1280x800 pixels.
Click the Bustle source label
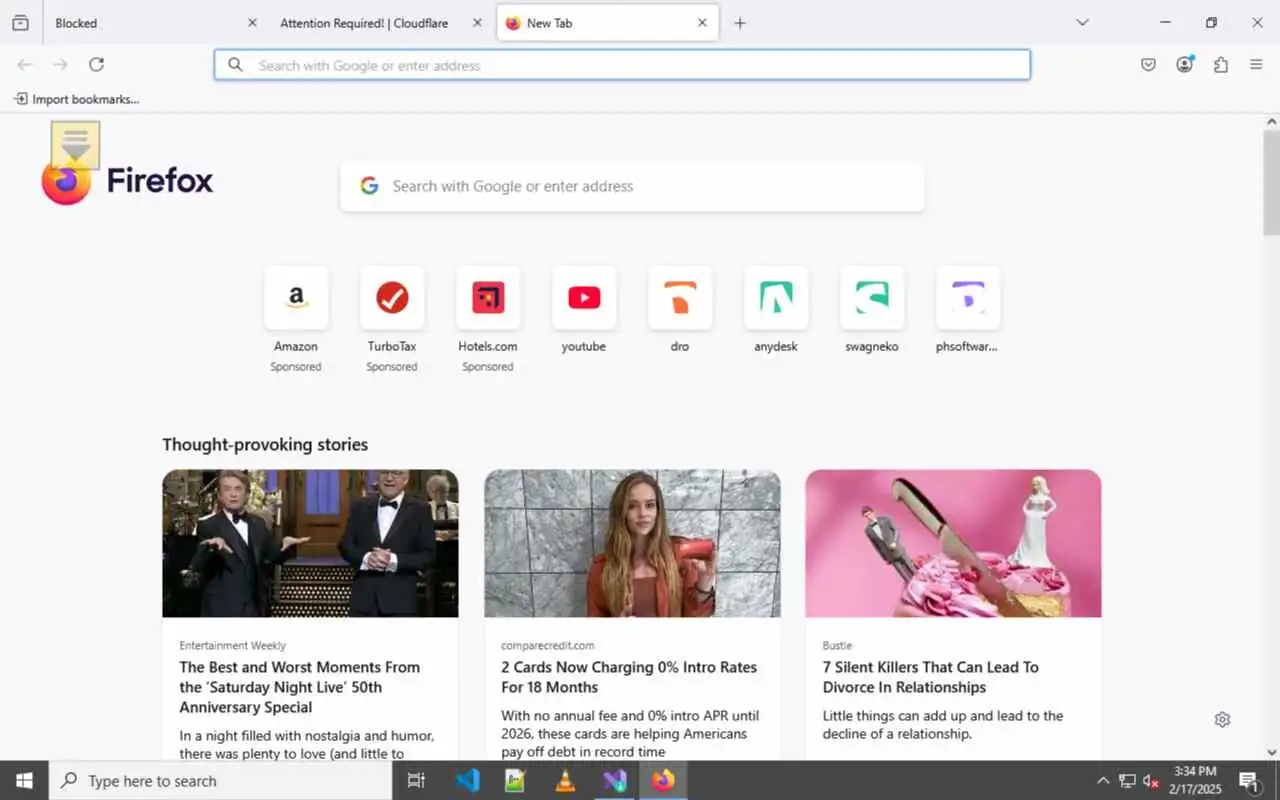click(838, 646)
